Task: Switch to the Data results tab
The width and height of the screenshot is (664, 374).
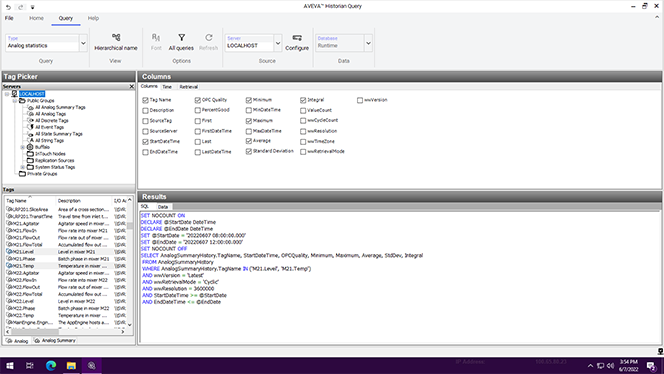Action: pos(163,207)
